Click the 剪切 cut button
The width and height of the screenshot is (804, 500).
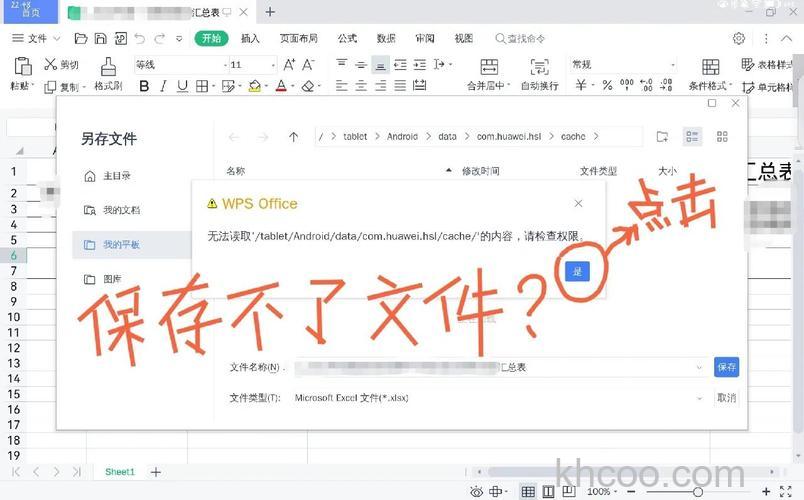62,64
